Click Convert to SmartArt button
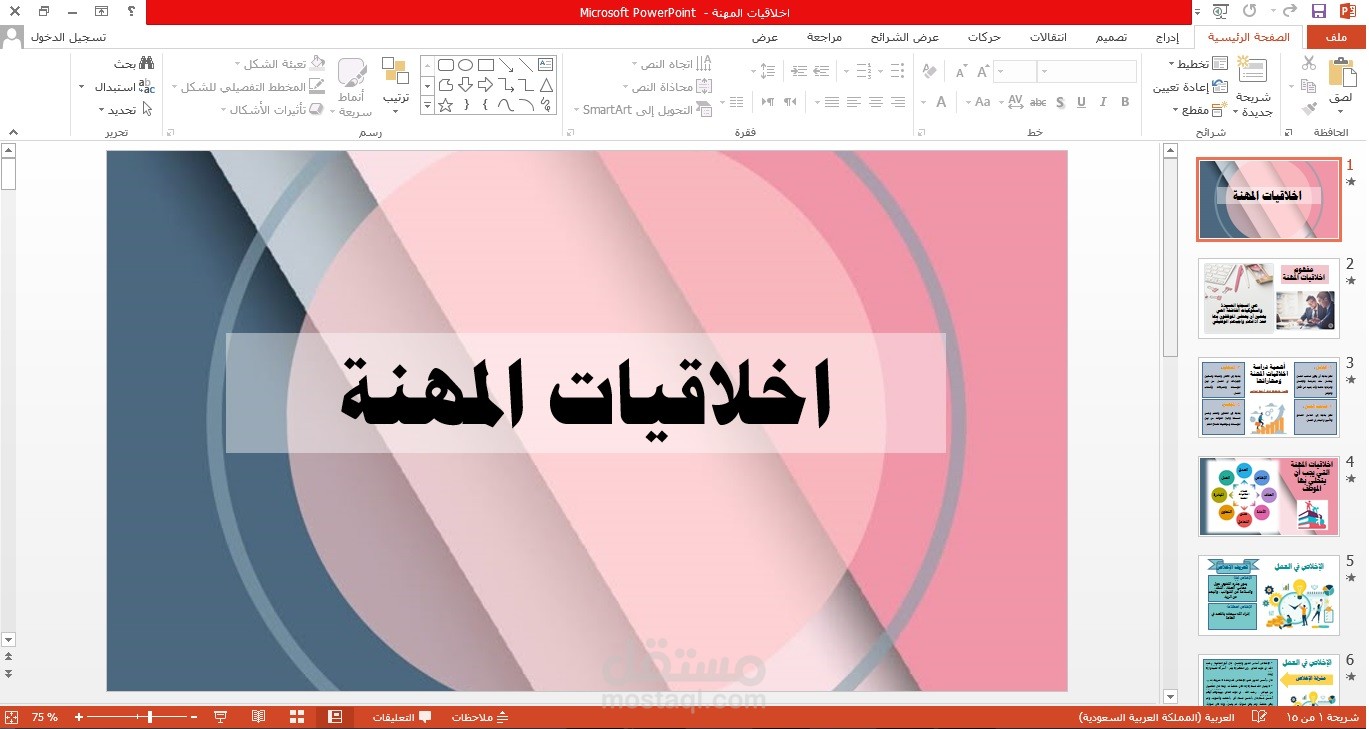 (643, 110)
